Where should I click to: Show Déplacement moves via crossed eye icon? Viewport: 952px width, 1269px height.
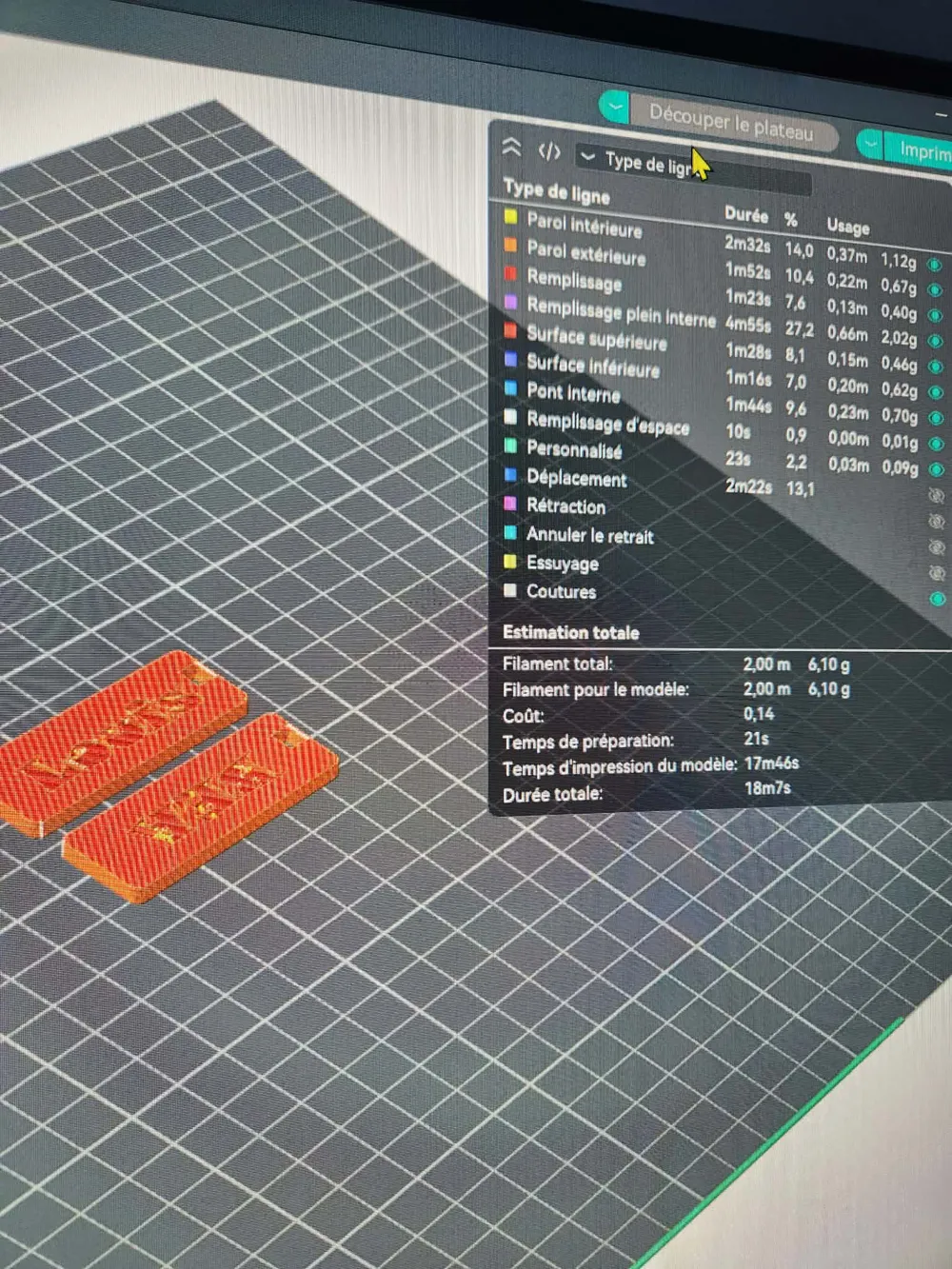[x=937, y=495]
